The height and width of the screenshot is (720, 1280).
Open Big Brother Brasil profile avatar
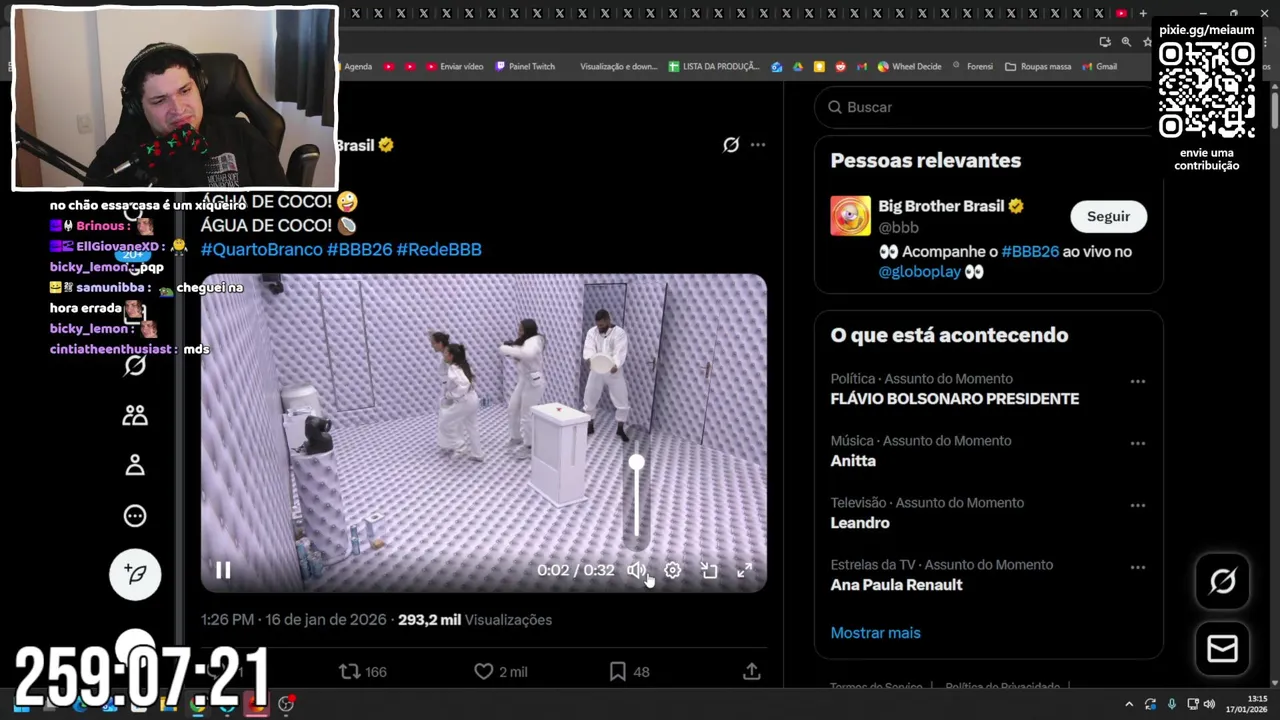(x=850, y=216)
